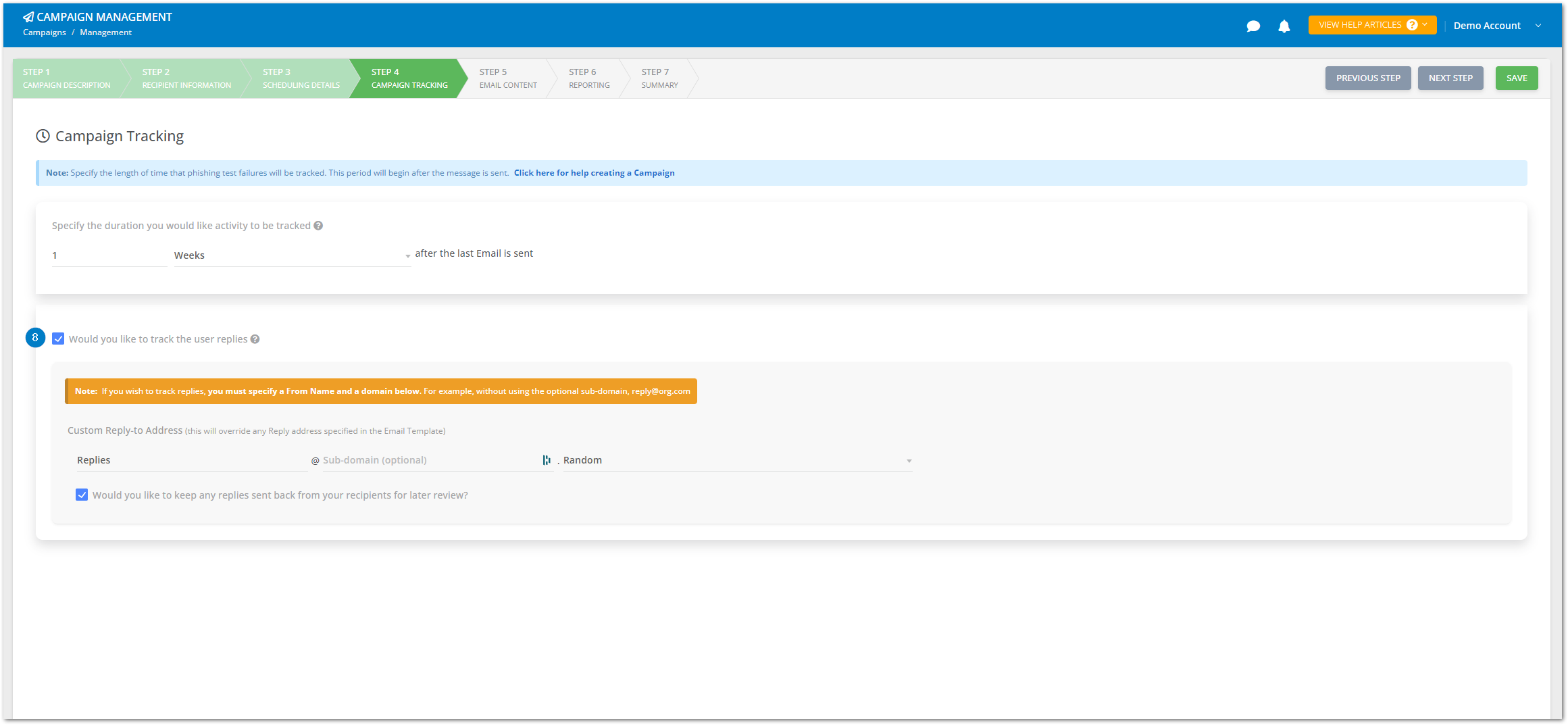Image resolution: width=1568 pixels, height=725 pixels.
Task: Click the Replies from-name input field
Action: click(192, 460)
